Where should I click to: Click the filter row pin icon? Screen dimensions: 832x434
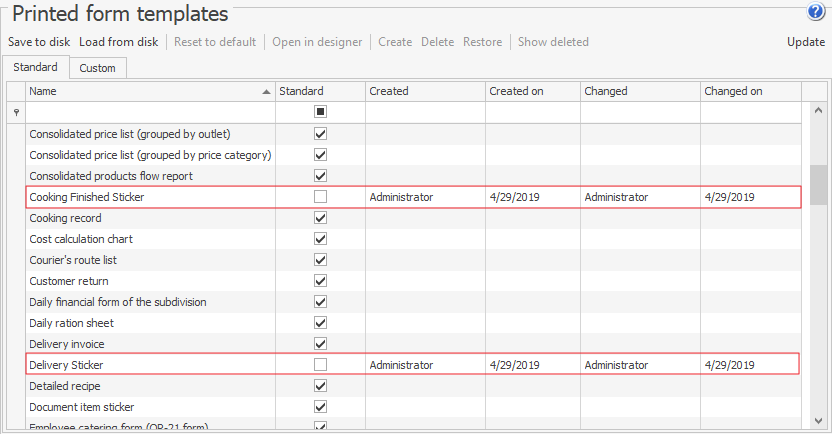(16, 112)
